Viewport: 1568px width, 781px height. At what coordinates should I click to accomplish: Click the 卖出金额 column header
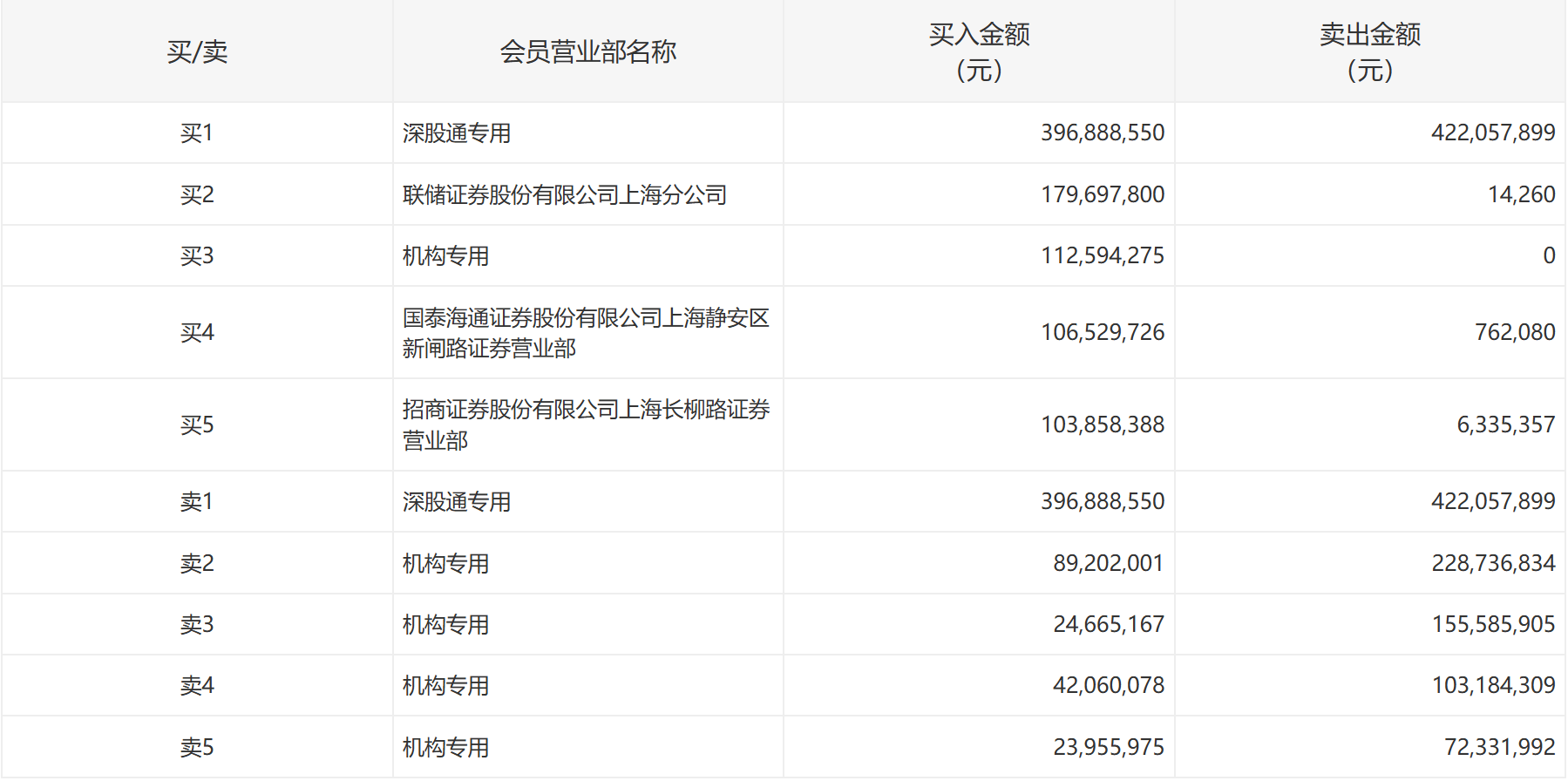(x=1369, y=52)
